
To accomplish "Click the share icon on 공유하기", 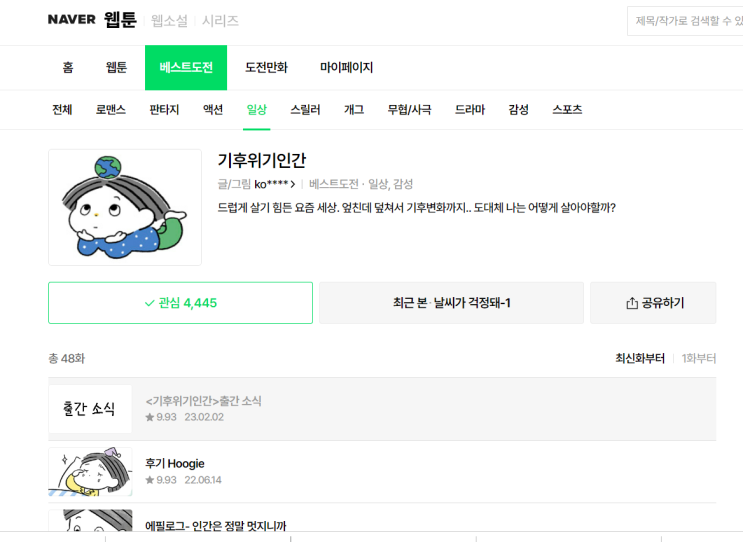I will pos(631,303).
